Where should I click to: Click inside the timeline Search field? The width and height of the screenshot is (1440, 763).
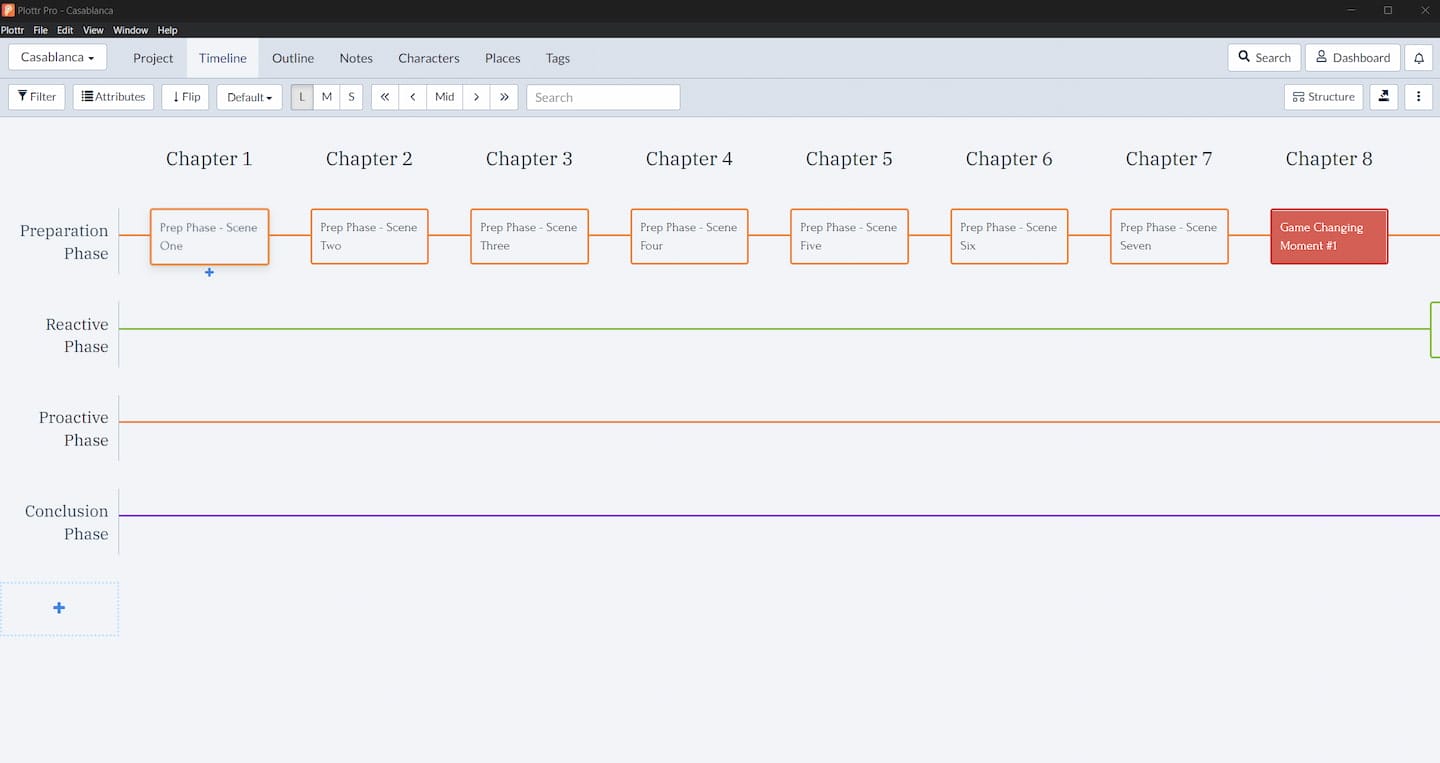coord(603,97)
